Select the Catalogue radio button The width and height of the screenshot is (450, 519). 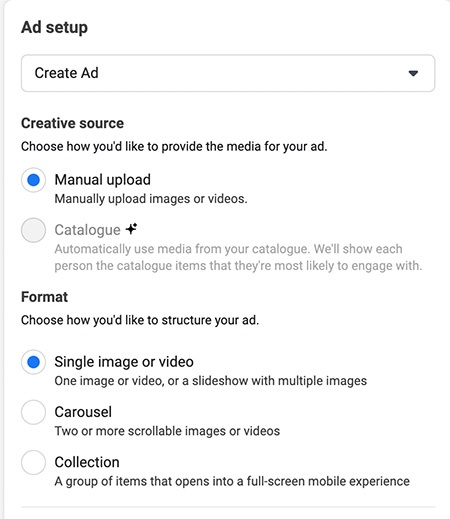click(33, 230)
